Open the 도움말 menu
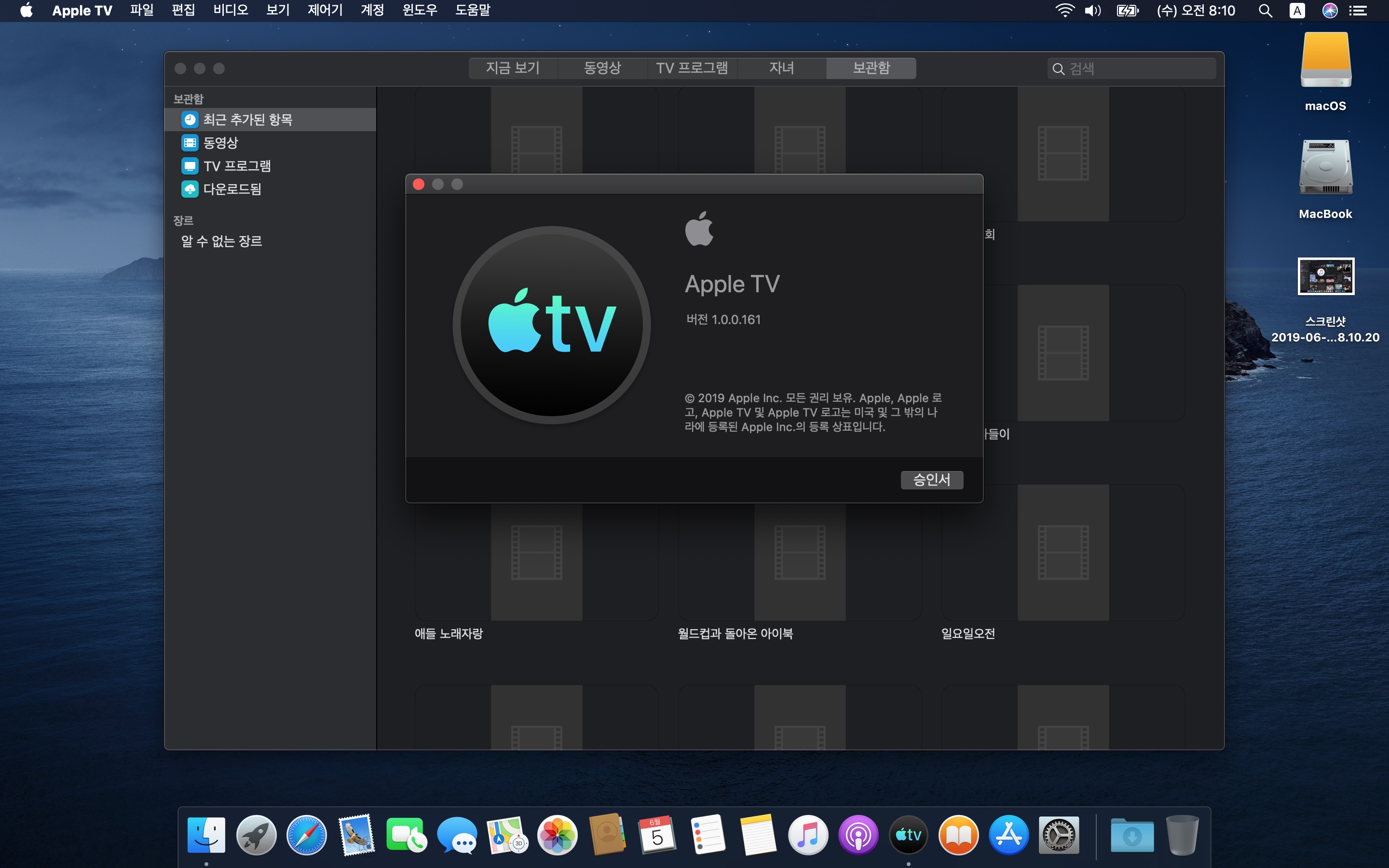This screenshot has width=1389, height=868. [x=472, y=10]
